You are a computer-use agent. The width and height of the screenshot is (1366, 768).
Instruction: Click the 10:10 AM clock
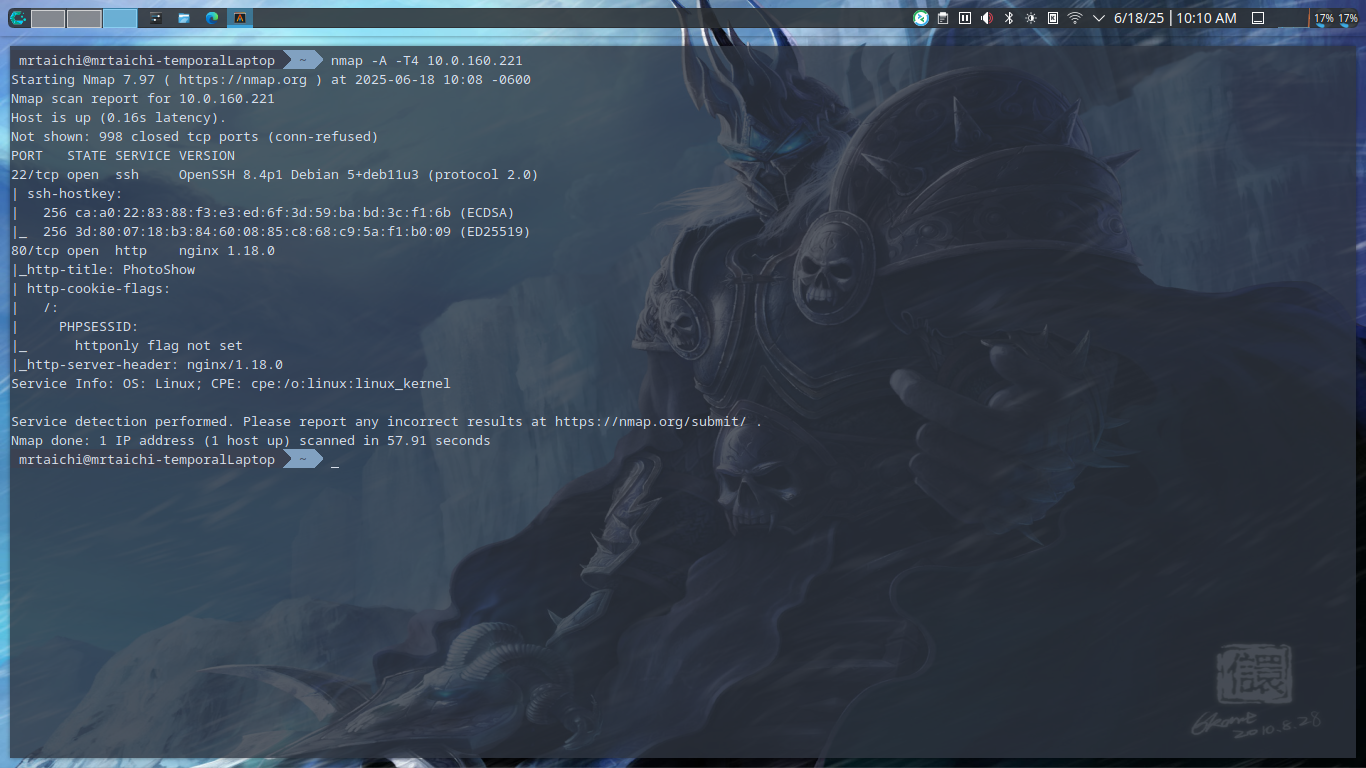(x=1206, y=18)
